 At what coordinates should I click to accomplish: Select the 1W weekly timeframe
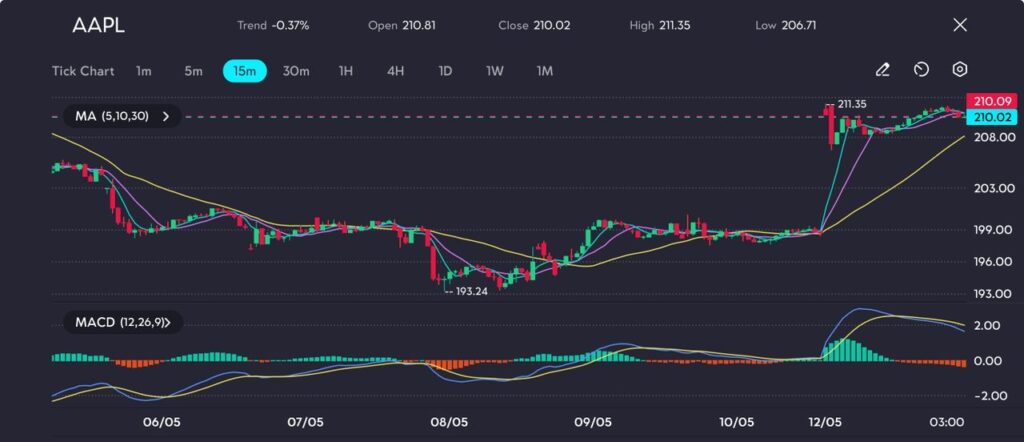(x=495, y=71)
